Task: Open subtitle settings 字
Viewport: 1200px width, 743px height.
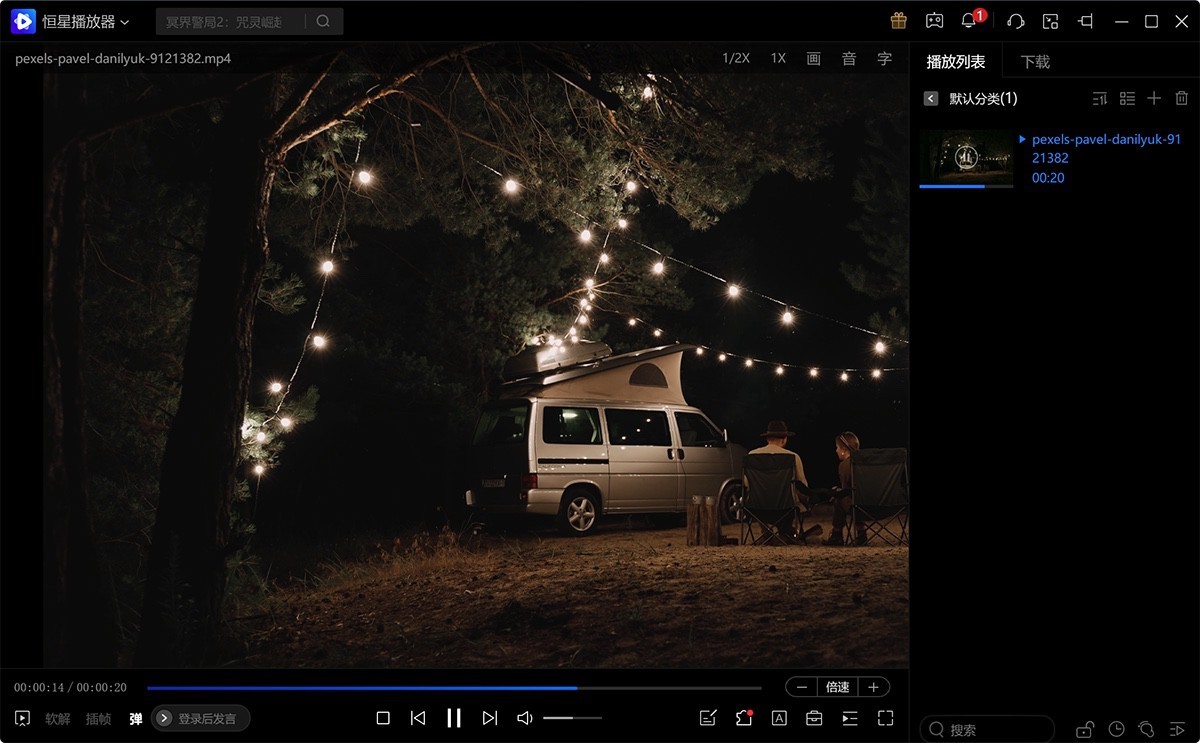Action: click(884, 59)
